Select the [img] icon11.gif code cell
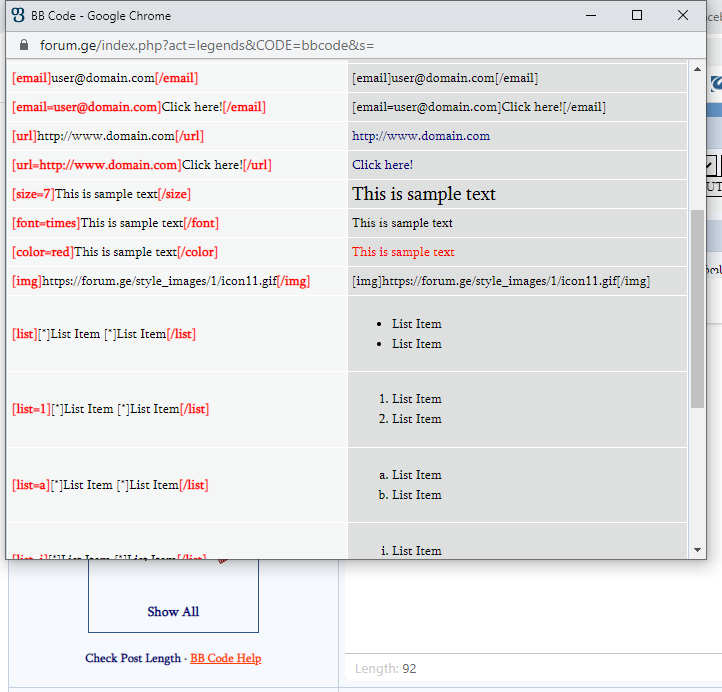The width and height of the screenshot is (722, 692). click(177, 281)
